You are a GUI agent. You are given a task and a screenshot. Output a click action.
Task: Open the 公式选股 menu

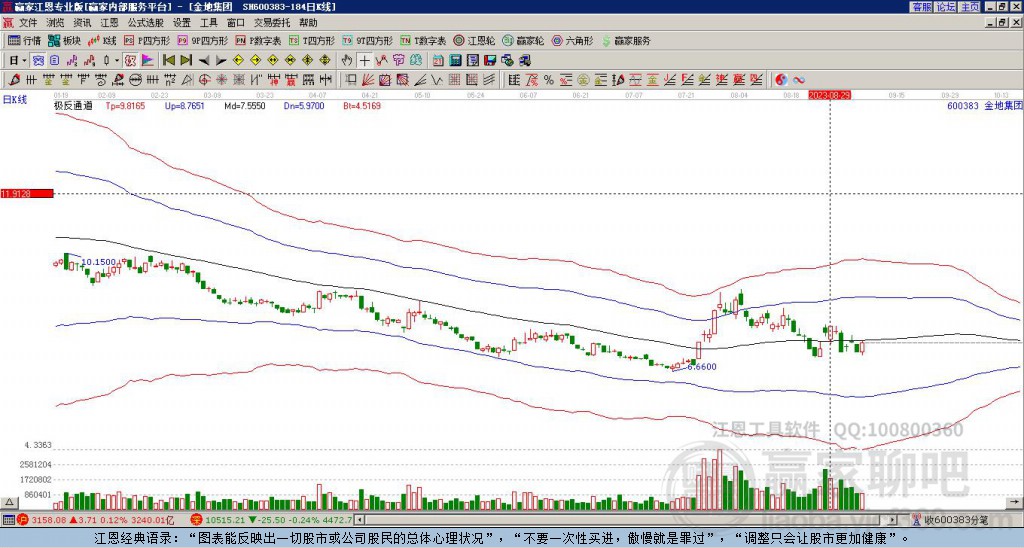(146, 22)
